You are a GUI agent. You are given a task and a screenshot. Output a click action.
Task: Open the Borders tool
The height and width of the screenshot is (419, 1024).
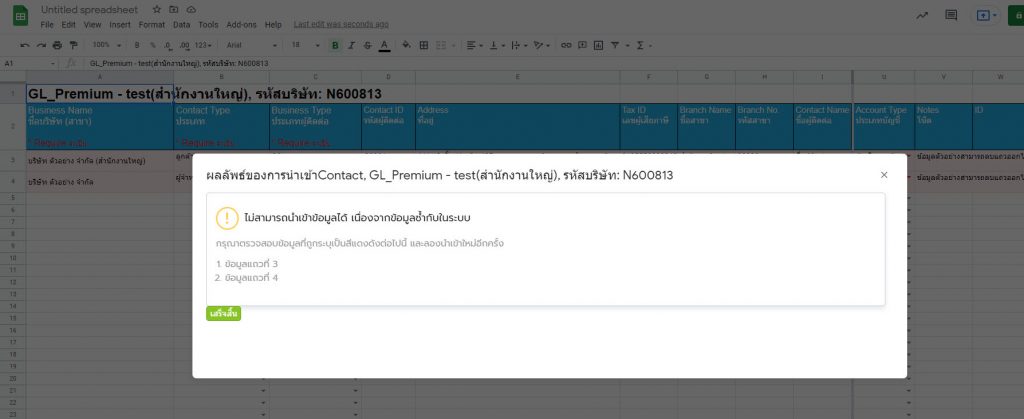tap(423, 45)
